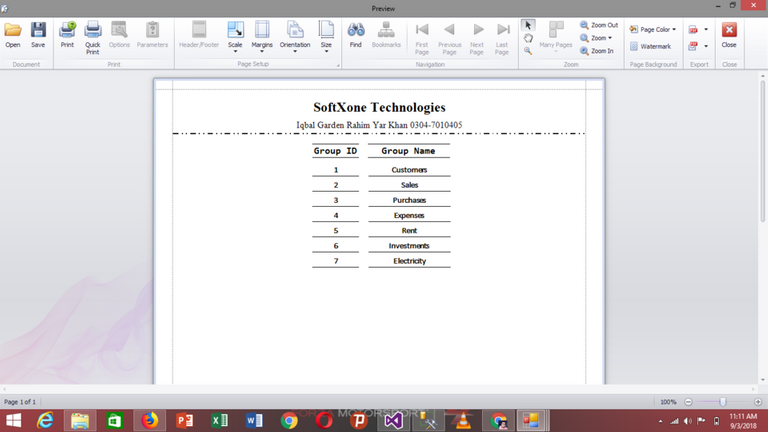Select the hand pan tool
Viewport: 768px width, 432px height.
[x=529, y=38]
